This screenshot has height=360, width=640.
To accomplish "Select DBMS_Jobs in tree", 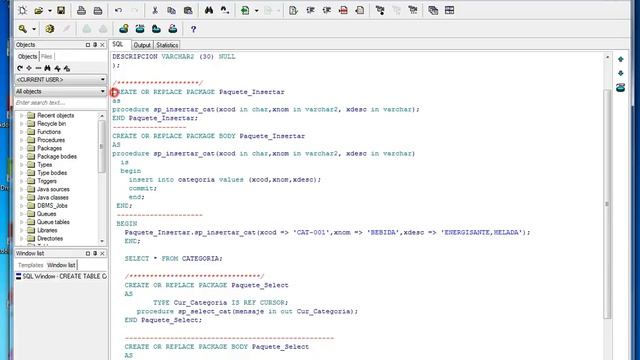I will click(x=52, y=205).
